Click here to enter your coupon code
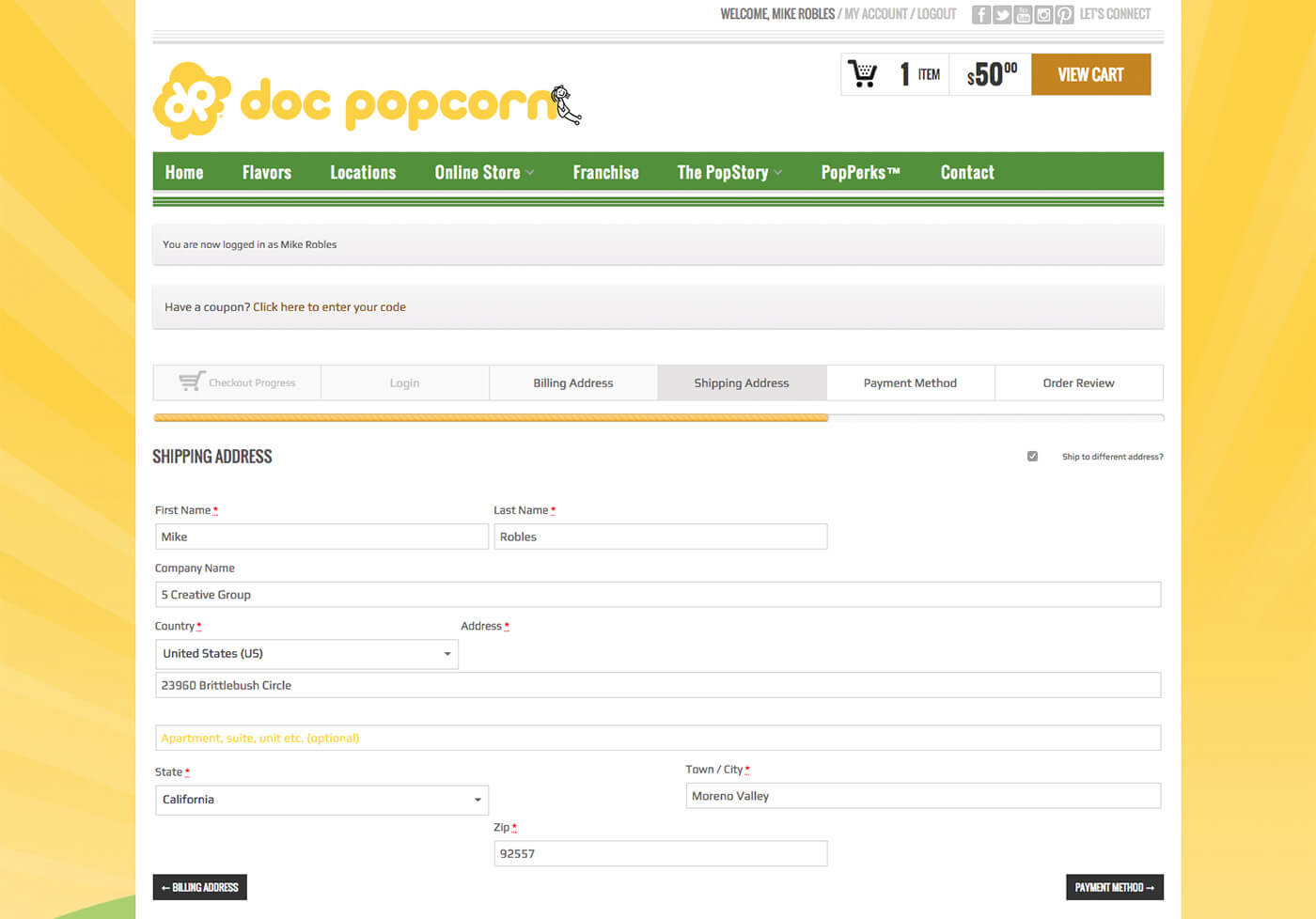The height and width of the screenshot is (919, 1316). pyautogui.click(x=329, y=307)
